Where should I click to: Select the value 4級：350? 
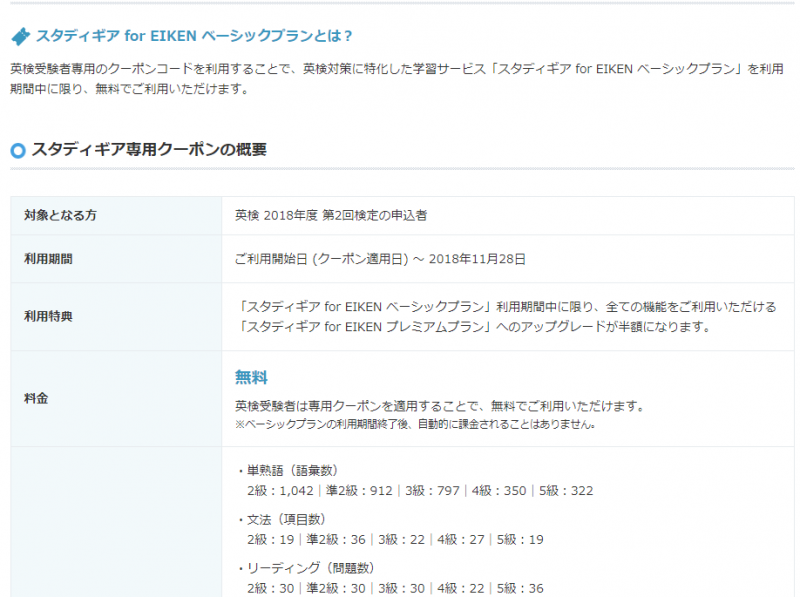tap(498, 491)
